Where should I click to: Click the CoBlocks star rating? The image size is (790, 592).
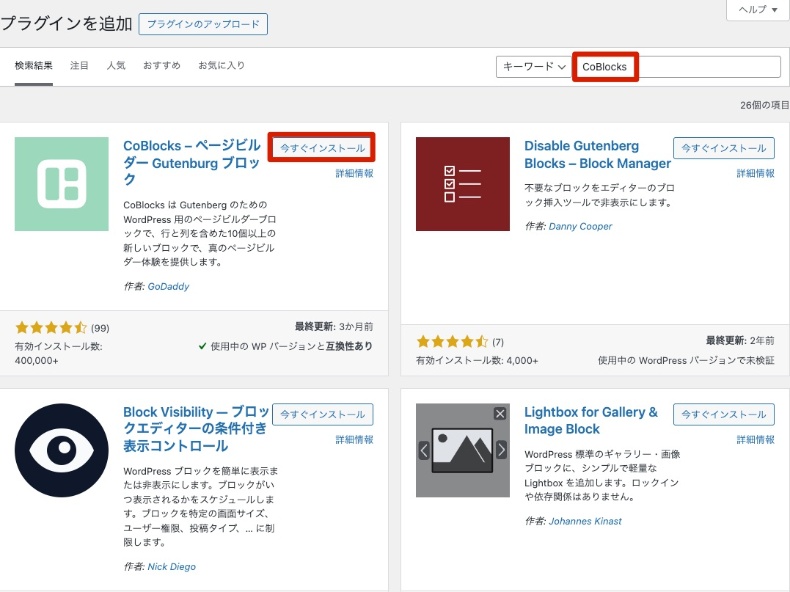point(51,328)
